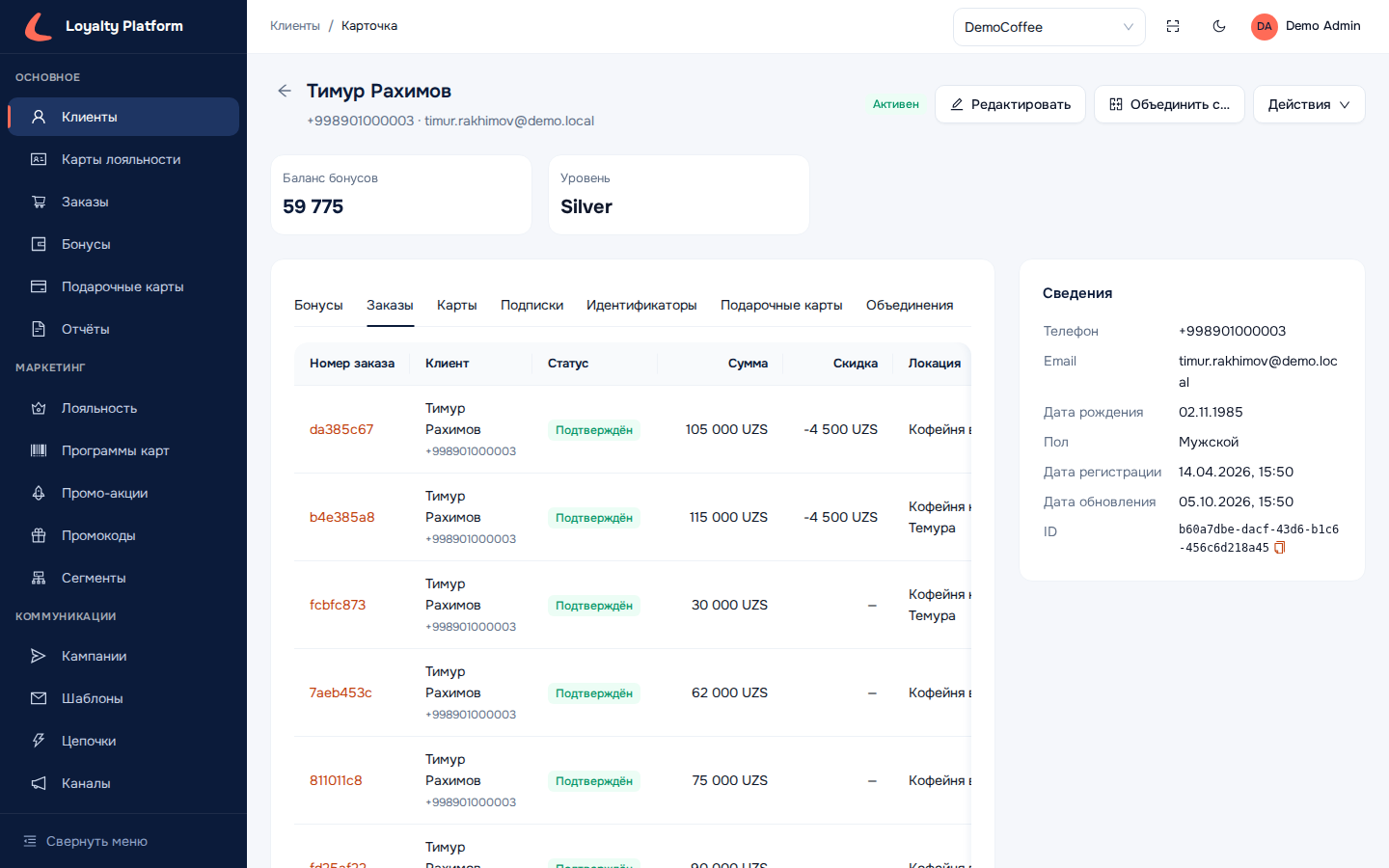Switch to the Бонусы tab
The width and height of the screenshot is (1389, 868).
(x=318, y=305)
